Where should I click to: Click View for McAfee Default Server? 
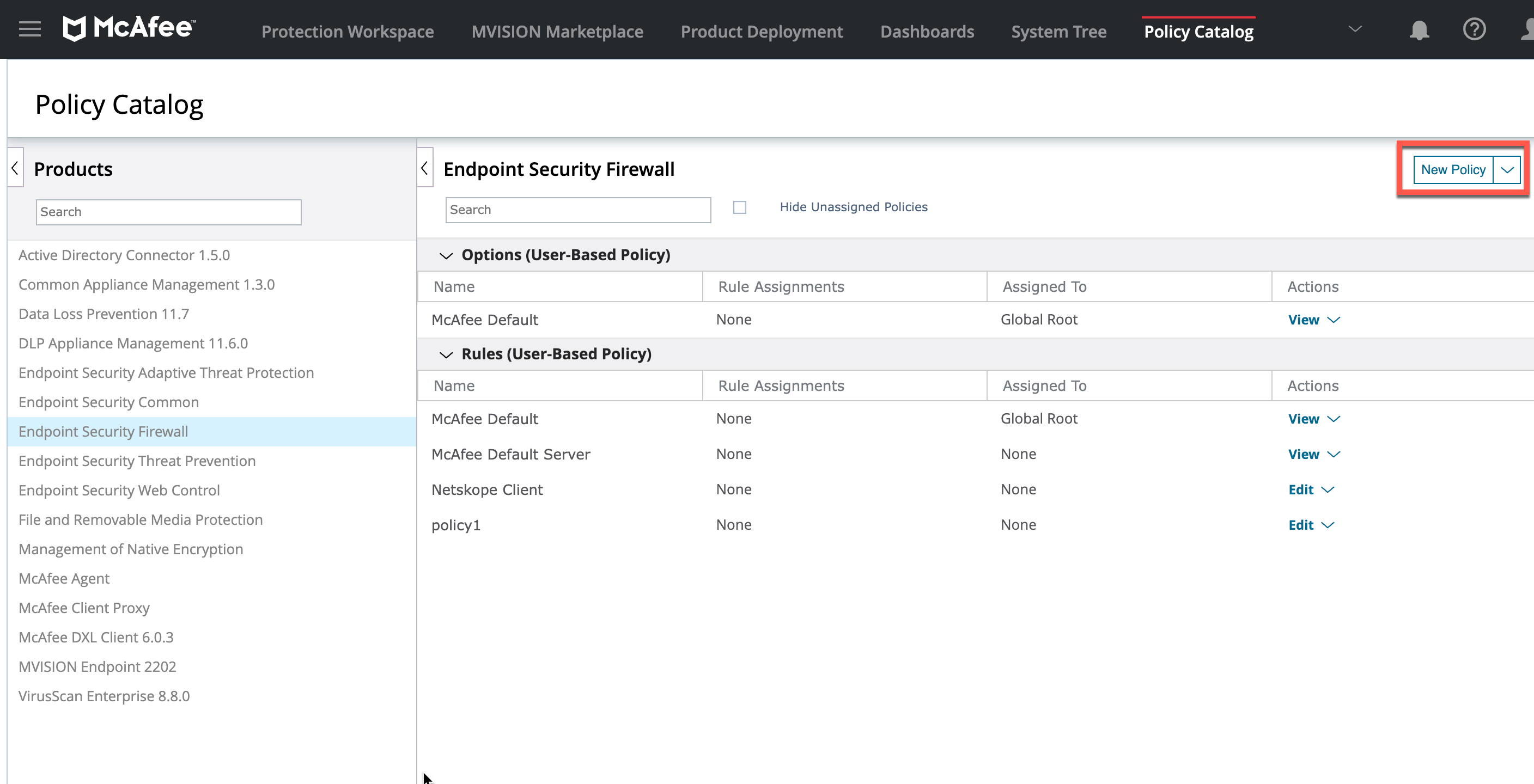click(x=1303, y=455)
